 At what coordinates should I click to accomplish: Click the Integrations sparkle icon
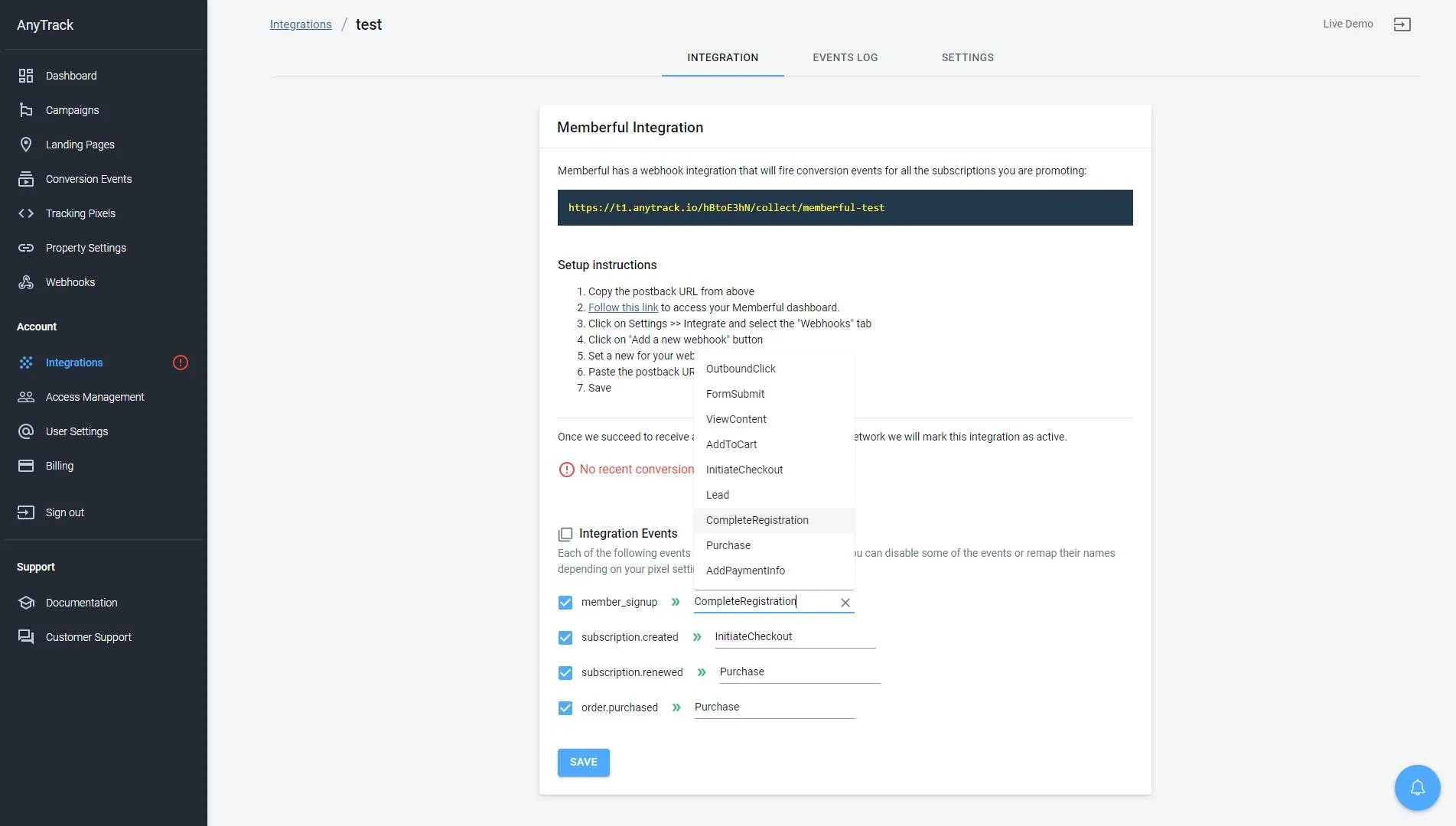coord(26,363)
